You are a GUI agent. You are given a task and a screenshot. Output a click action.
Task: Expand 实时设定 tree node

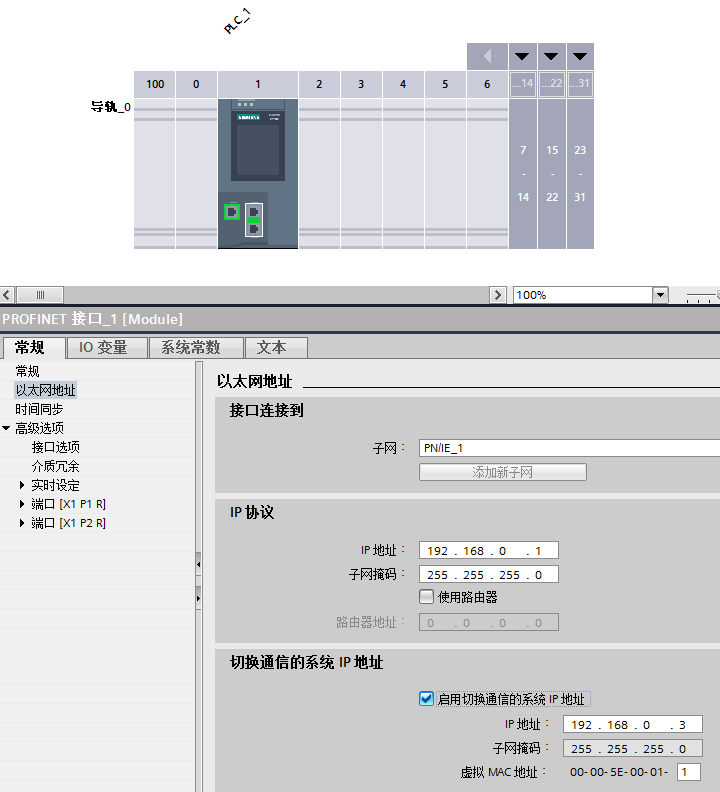[22, 485]
